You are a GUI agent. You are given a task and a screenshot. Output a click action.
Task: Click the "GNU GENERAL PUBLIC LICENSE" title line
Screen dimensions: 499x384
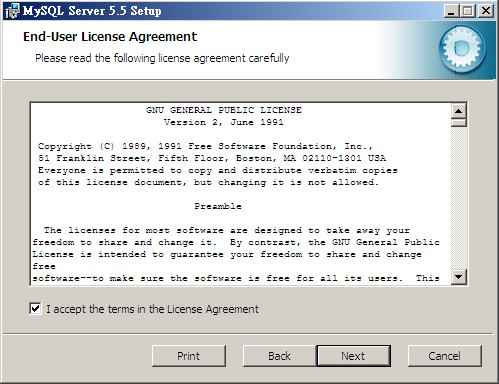click(224, 110)
